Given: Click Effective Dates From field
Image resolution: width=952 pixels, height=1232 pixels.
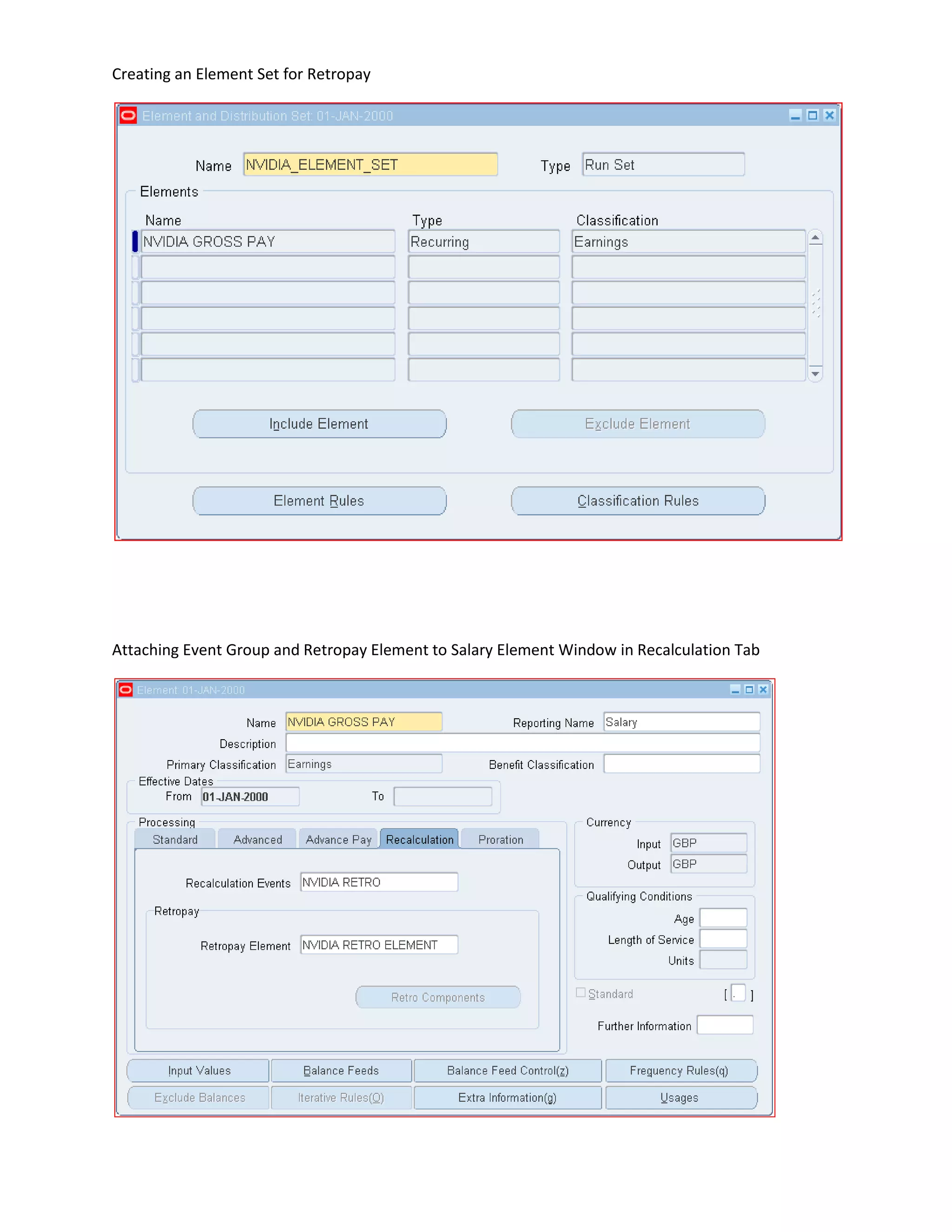Looking at the screenshot, I should pyautogui.click(x=250, y=796).
